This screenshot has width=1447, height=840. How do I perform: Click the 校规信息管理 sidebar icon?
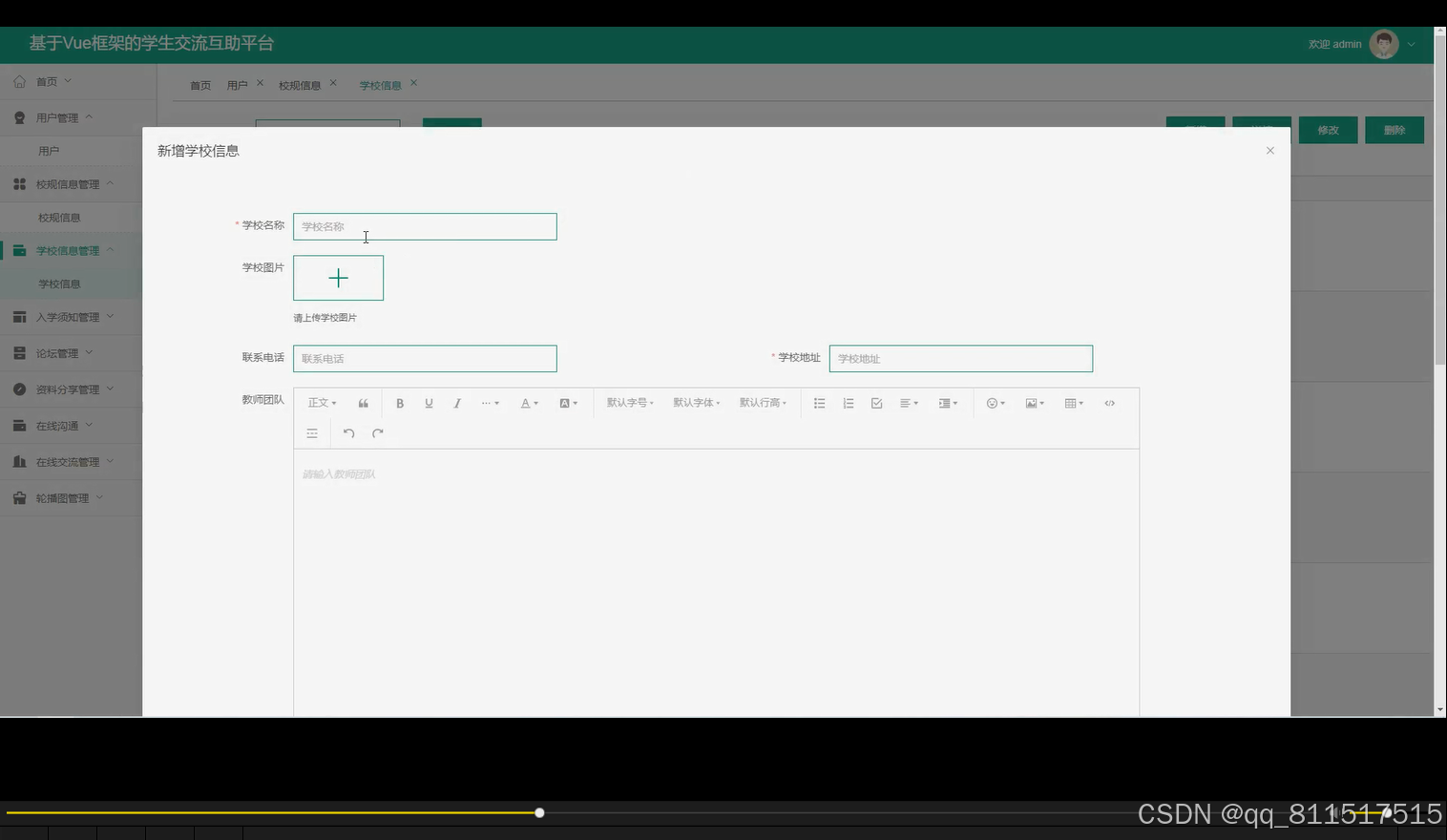click(x=19, y=184)
